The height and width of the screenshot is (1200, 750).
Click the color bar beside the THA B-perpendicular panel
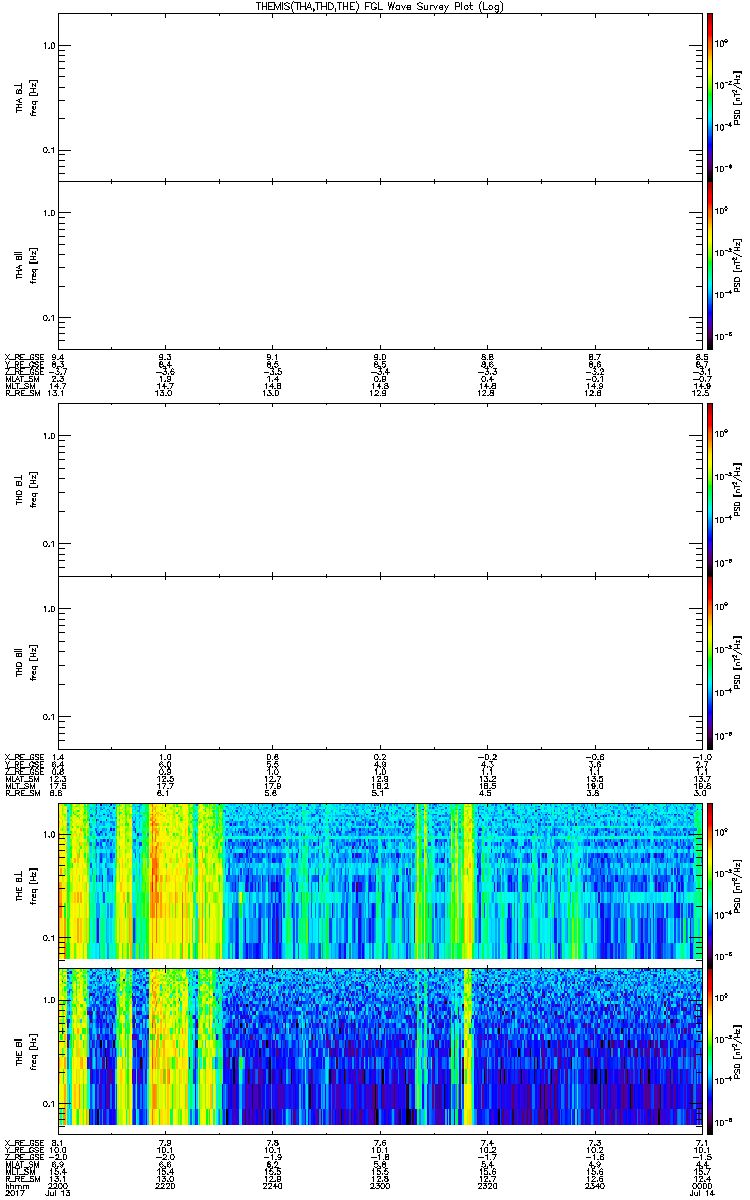click(x=709, y=95)
